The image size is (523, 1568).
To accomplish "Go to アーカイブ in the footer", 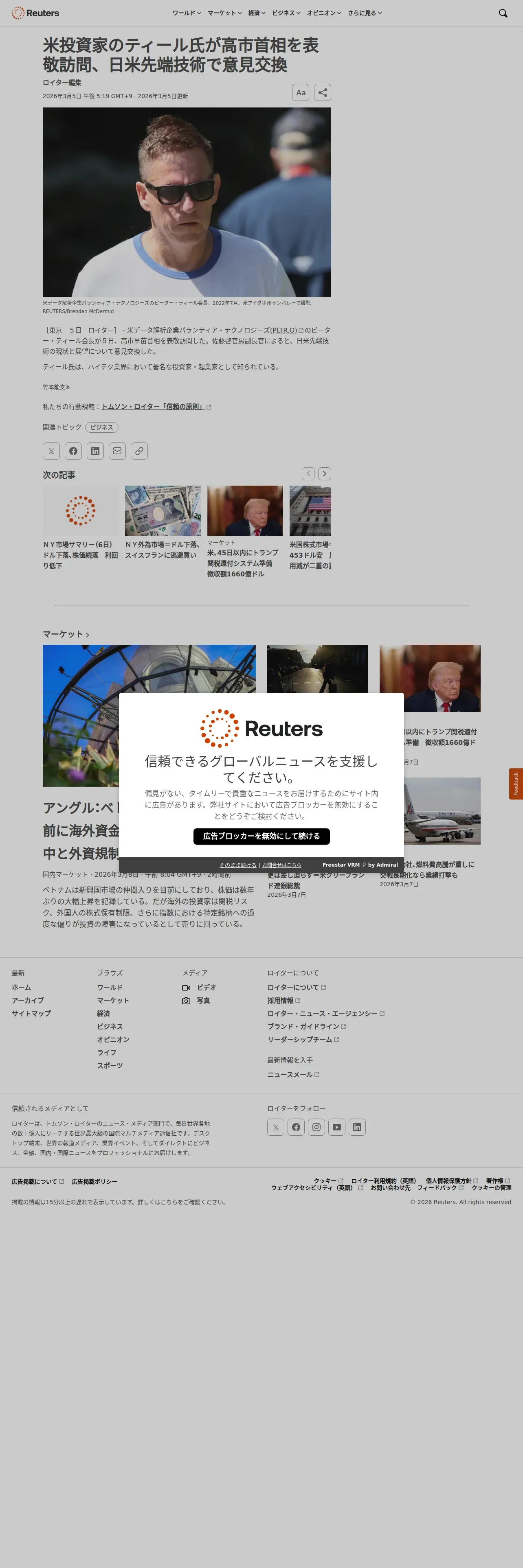I will [x=27, y=1001].
